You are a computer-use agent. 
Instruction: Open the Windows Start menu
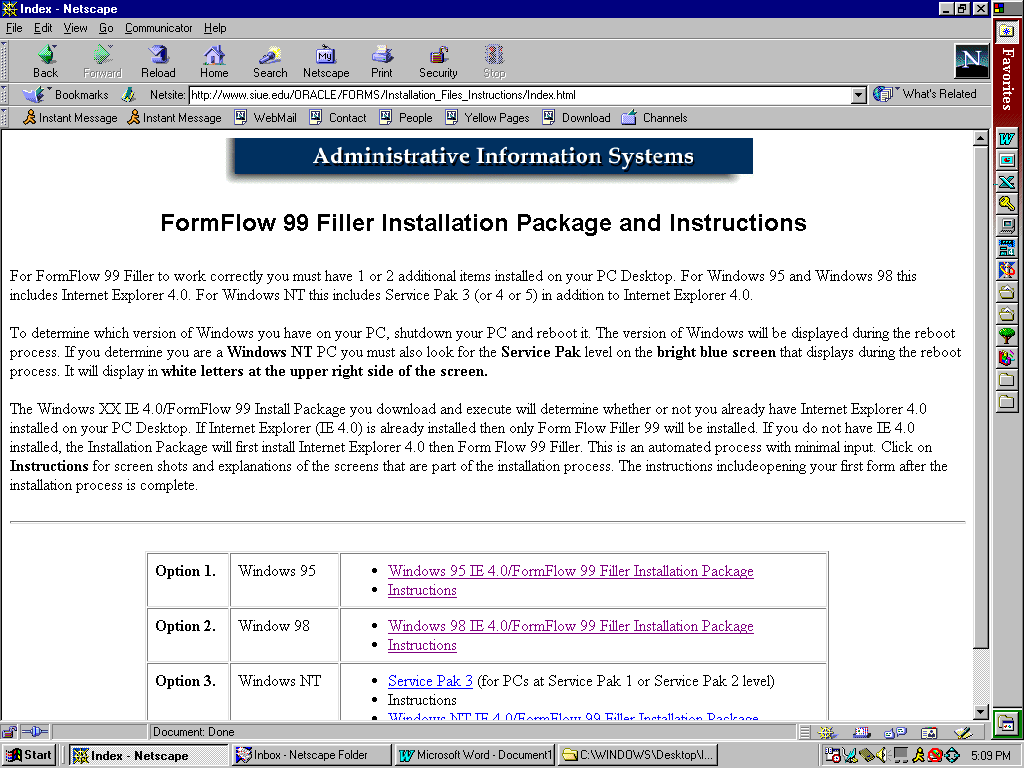click(29, 755)
